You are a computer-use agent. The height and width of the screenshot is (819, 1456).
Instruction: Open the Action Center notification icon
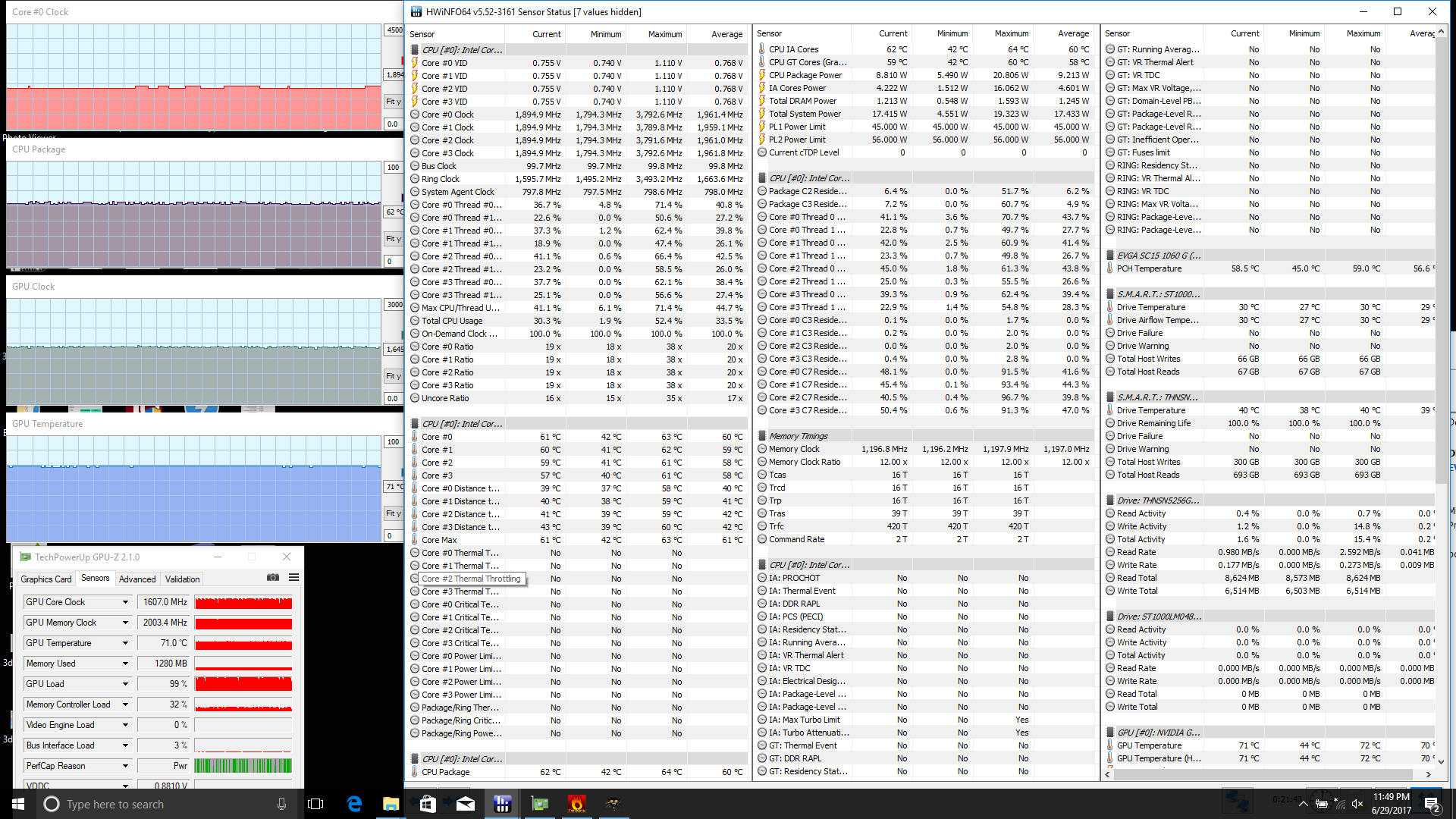(1431, 804)
